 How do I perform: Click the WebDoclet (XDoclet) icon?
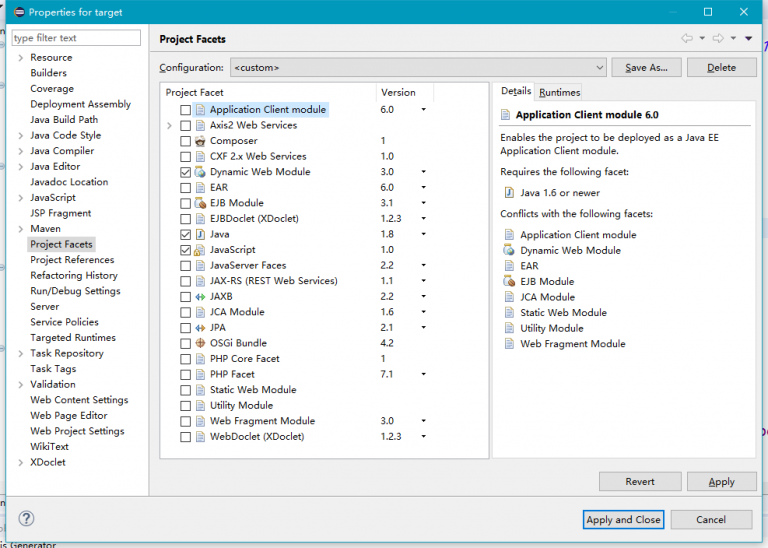coord(200,437)
